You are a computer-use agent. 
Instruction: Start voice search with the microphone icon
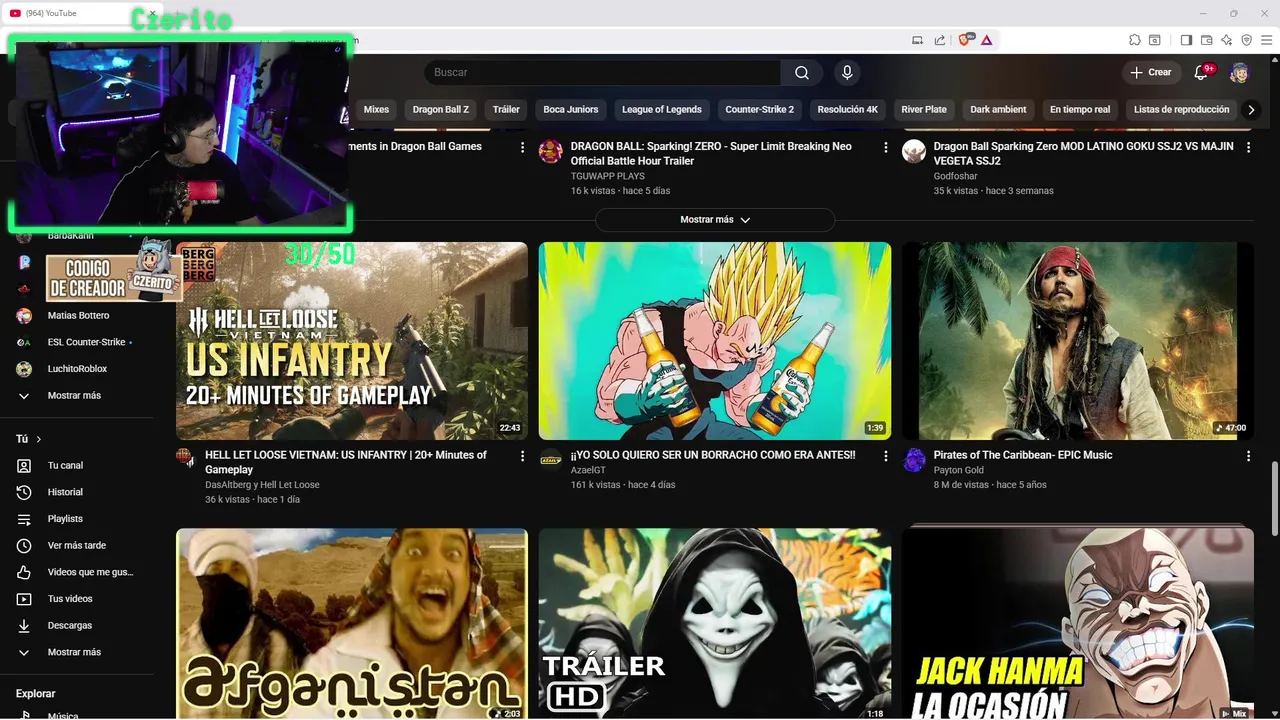[847, 72]
